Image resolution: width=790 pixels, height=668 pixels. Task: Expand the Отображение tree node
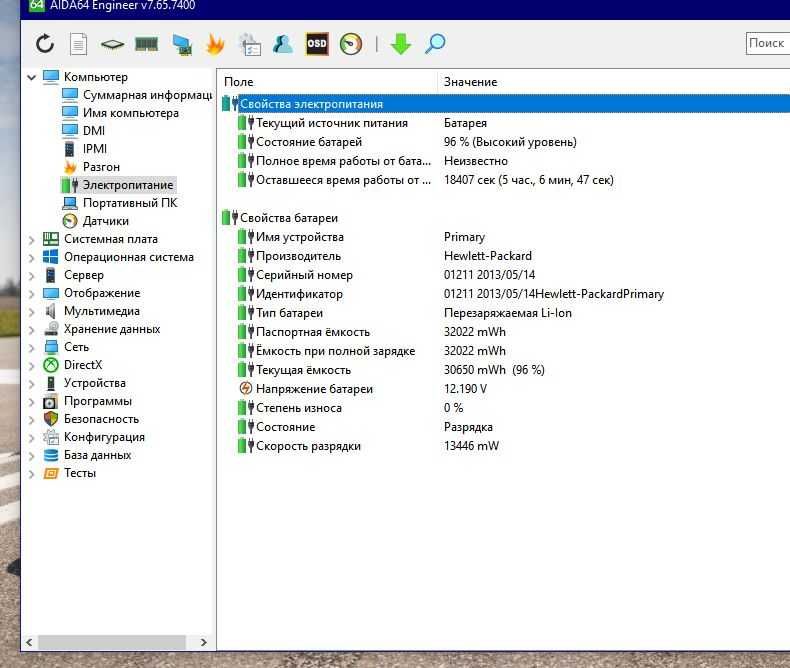coord(32,293)
